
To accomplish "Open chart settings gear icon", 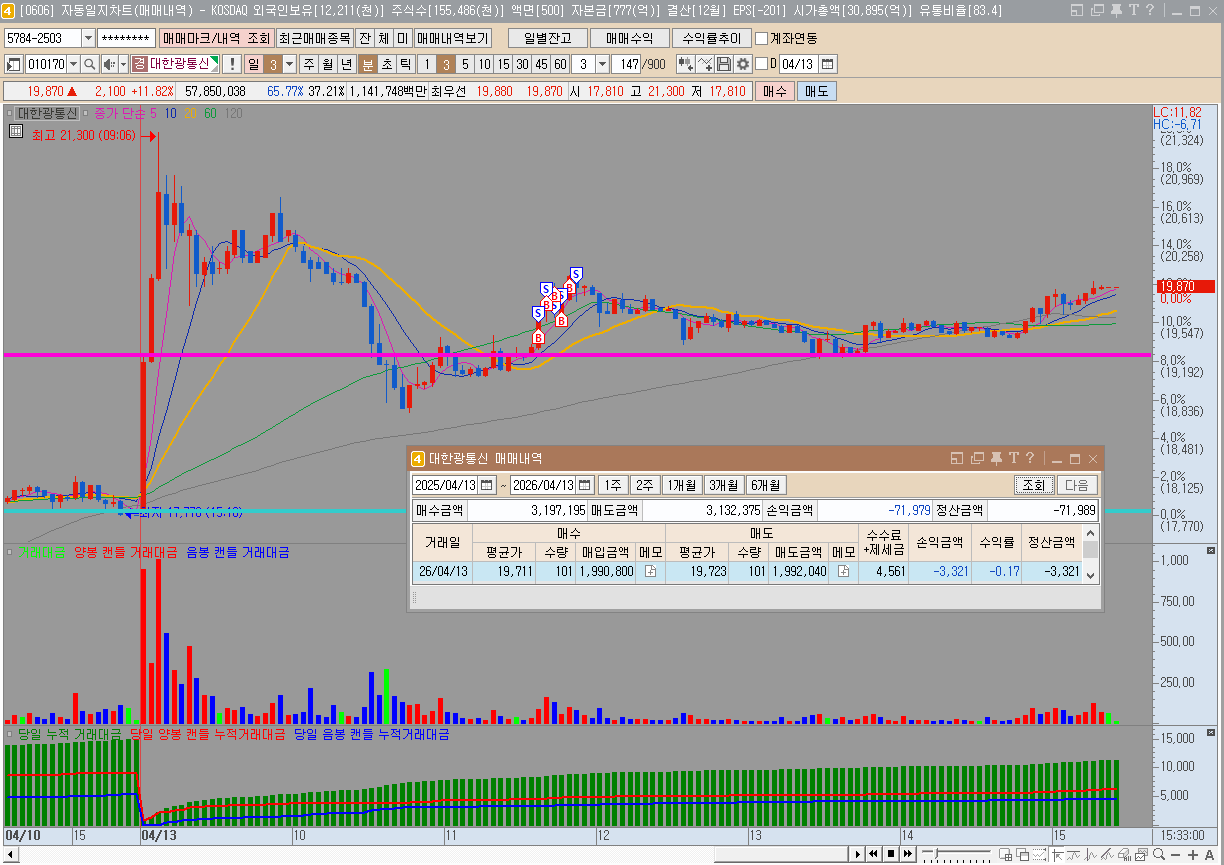I will [743, 64].
